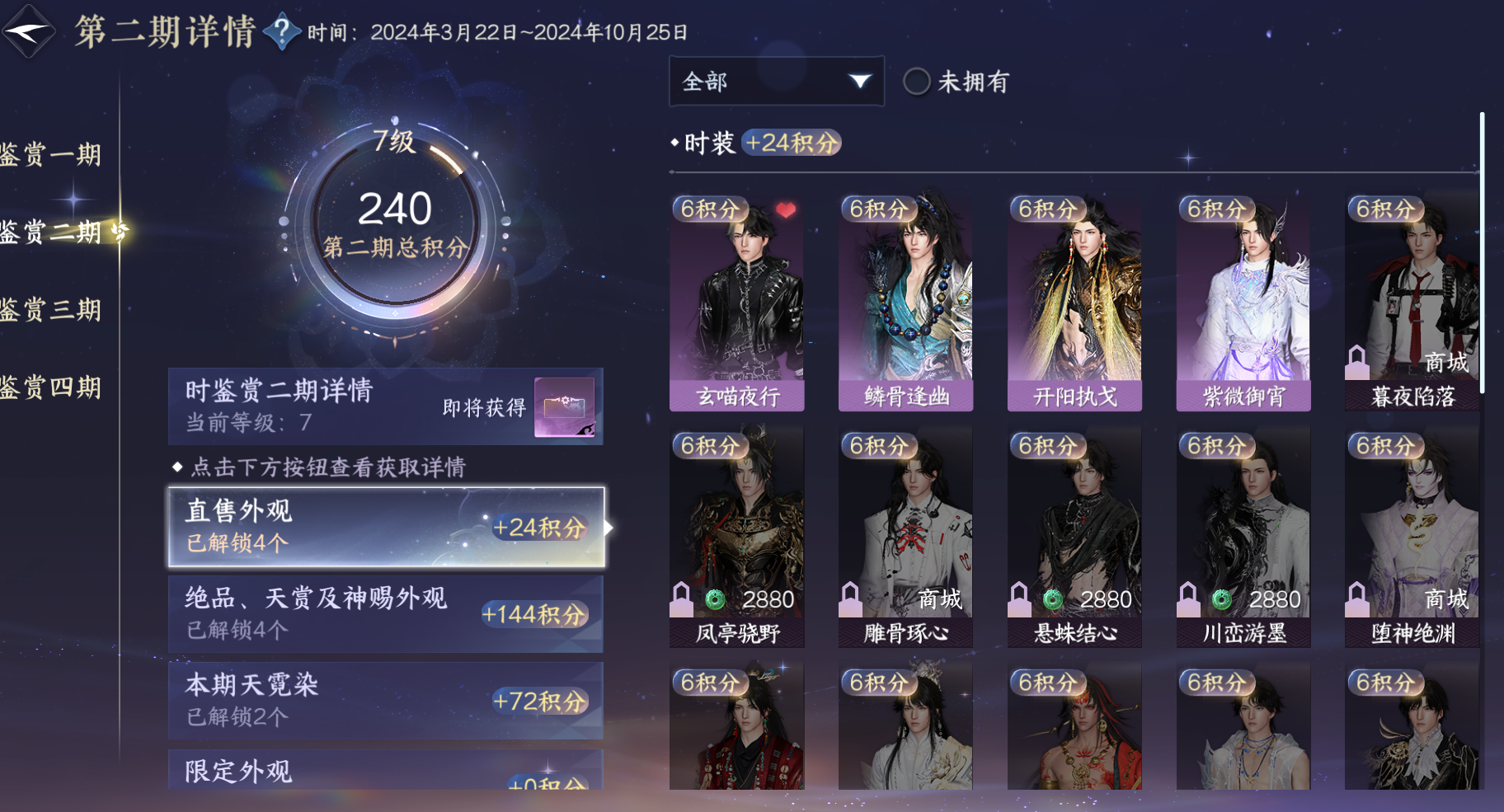
Task: Switch to 鉴赏一期 tab
Action: point(51,154)
